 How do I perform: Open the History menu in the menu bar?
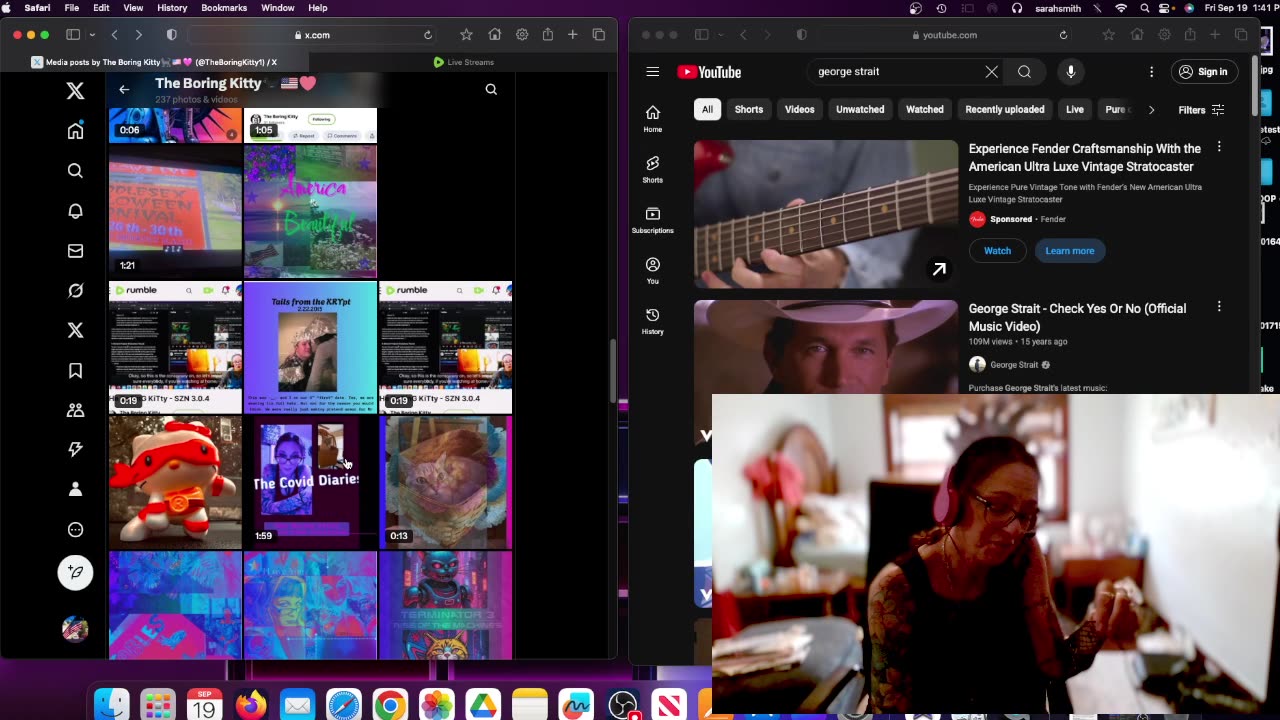click(x=172, y=8)
